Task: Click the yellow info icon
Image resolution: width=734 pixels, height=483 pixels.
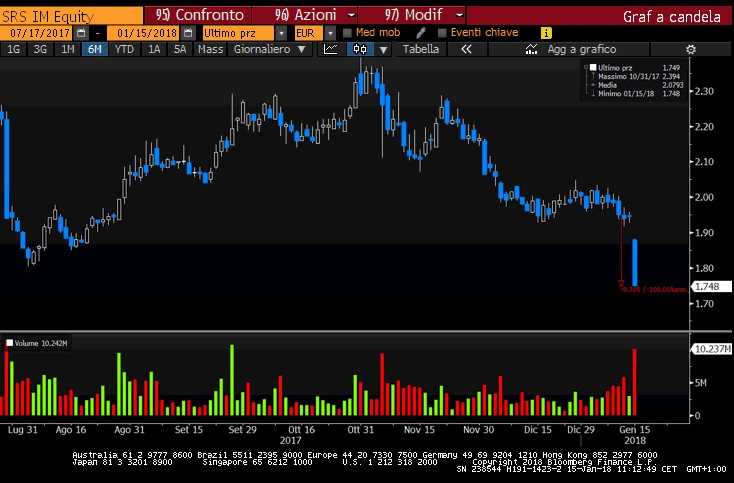Action: point(546,33)
